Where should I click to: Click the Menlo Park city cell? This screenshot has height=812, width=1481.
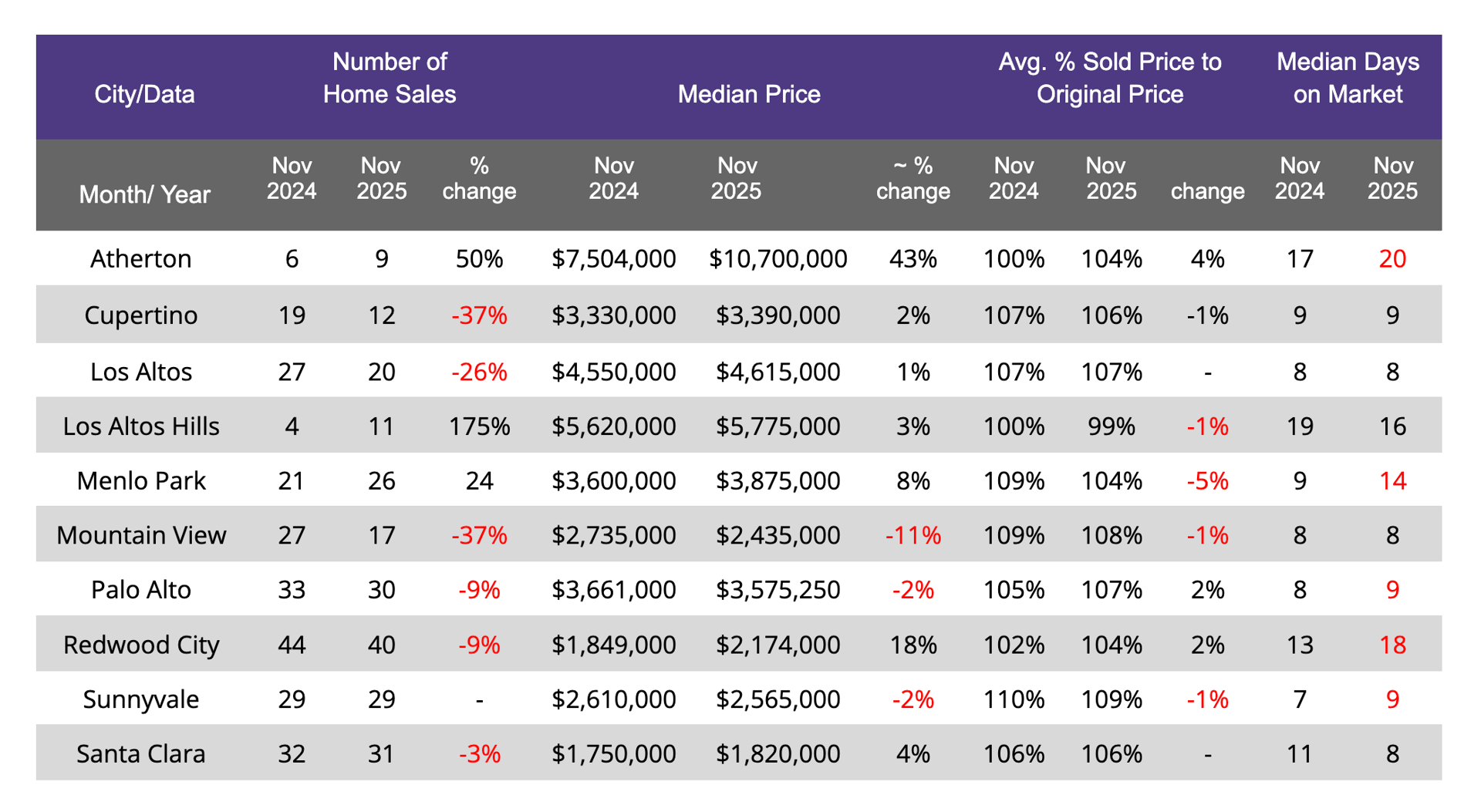(x=140, y=480)
